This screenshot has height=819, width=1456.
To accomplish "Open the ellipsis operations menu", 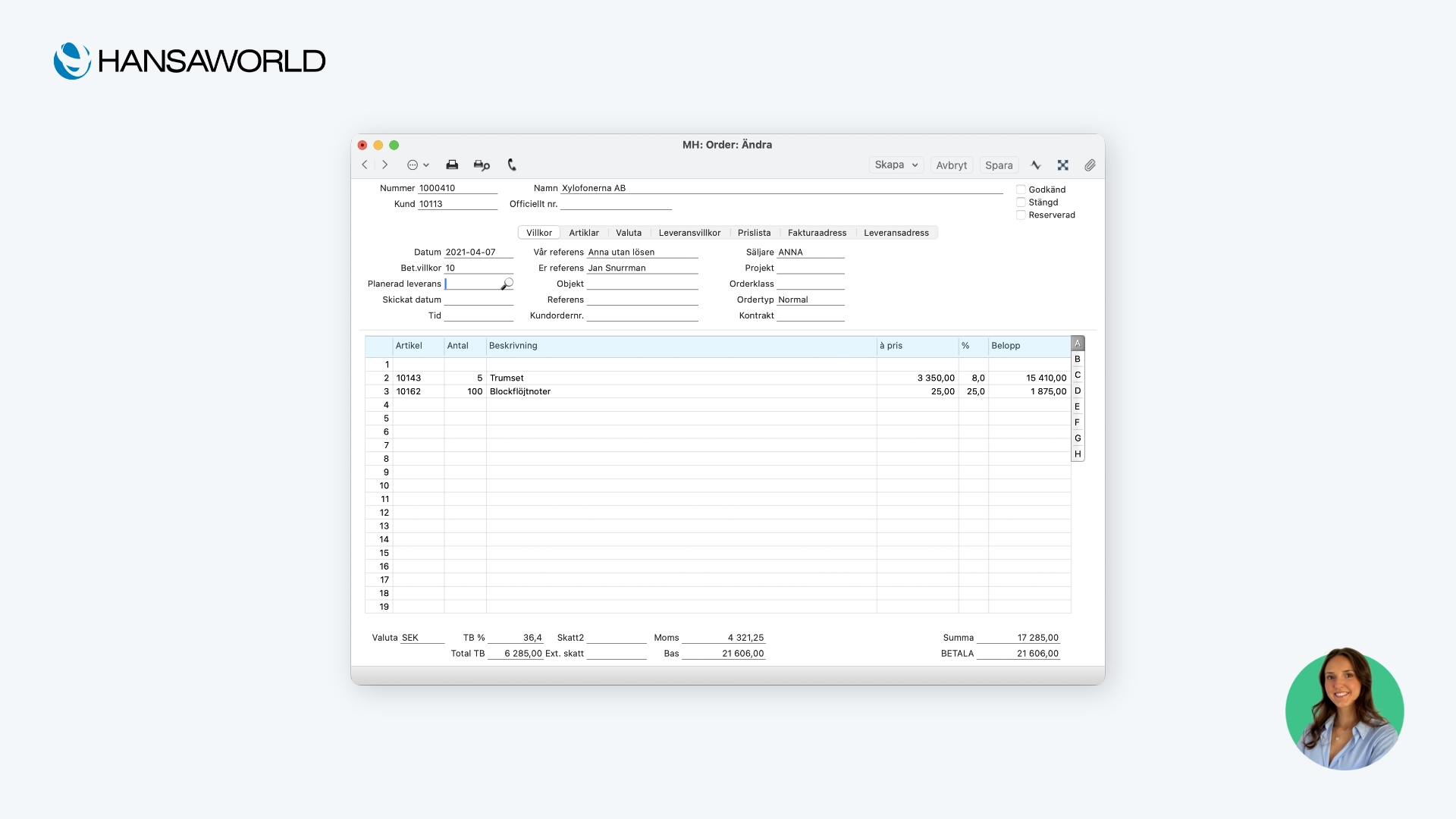I will click(418, 165).
